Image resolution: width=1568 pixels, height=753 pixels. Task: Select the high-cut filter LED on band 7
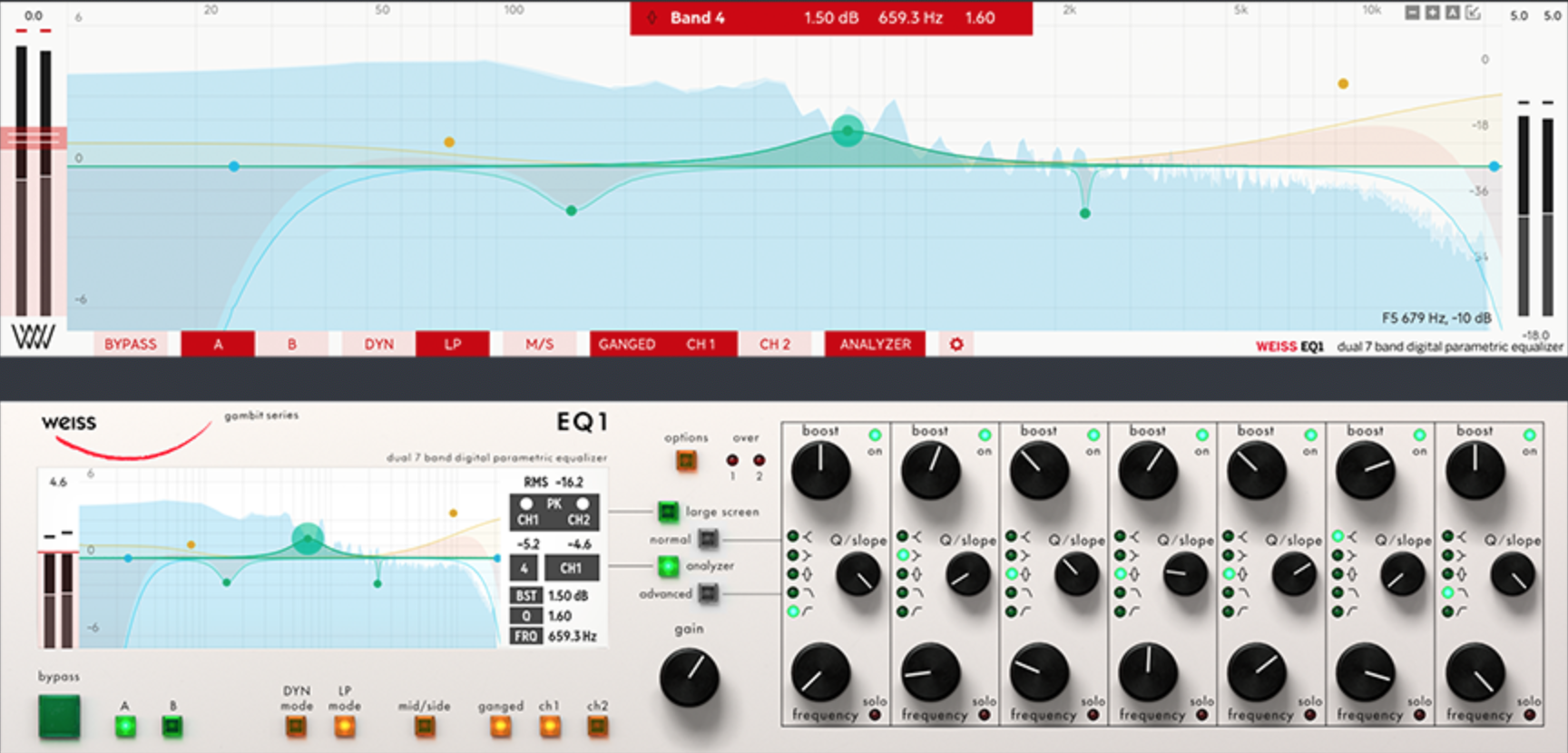coord(1447,592)
